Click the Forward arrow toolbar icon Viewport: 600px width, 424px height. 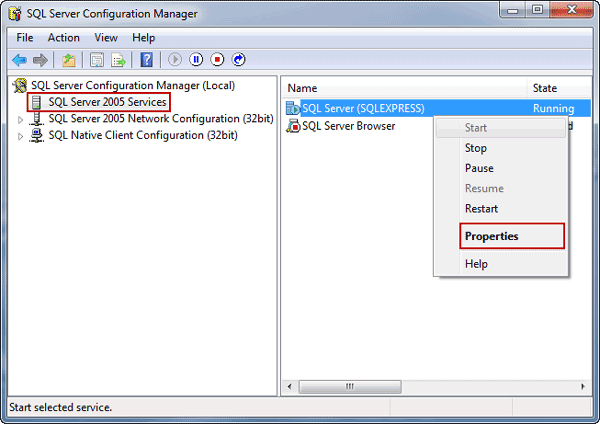click(x=40, y=60)
